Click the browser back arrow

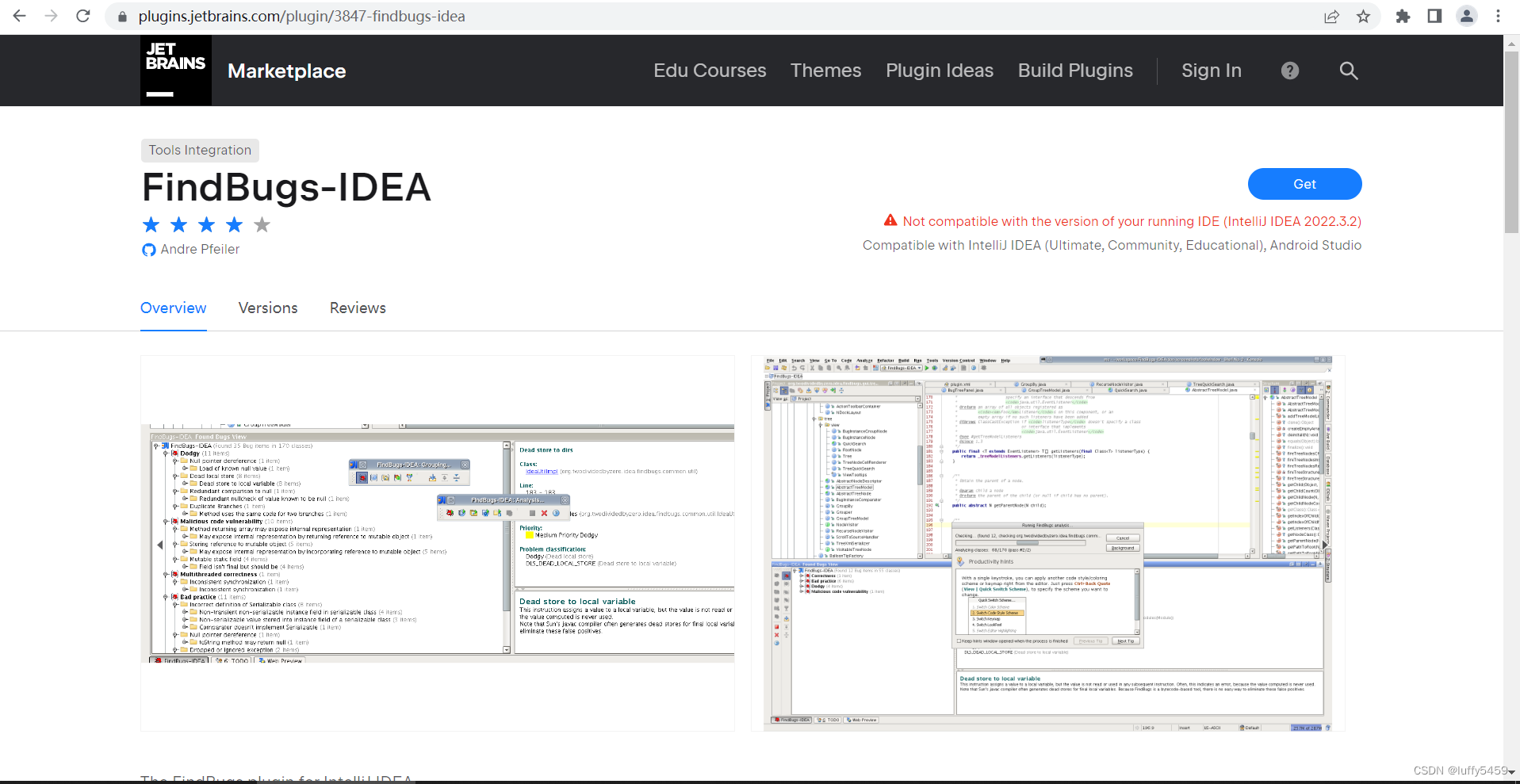(20, 16)
